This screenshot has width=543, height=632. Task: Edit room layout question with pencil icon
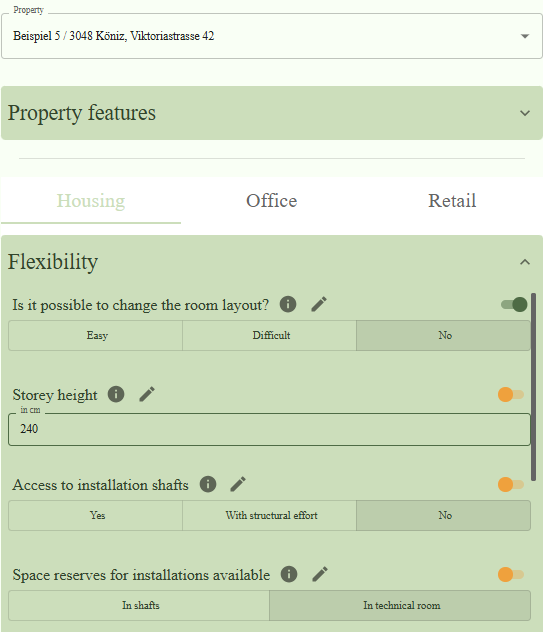click(x=319, y=304)
